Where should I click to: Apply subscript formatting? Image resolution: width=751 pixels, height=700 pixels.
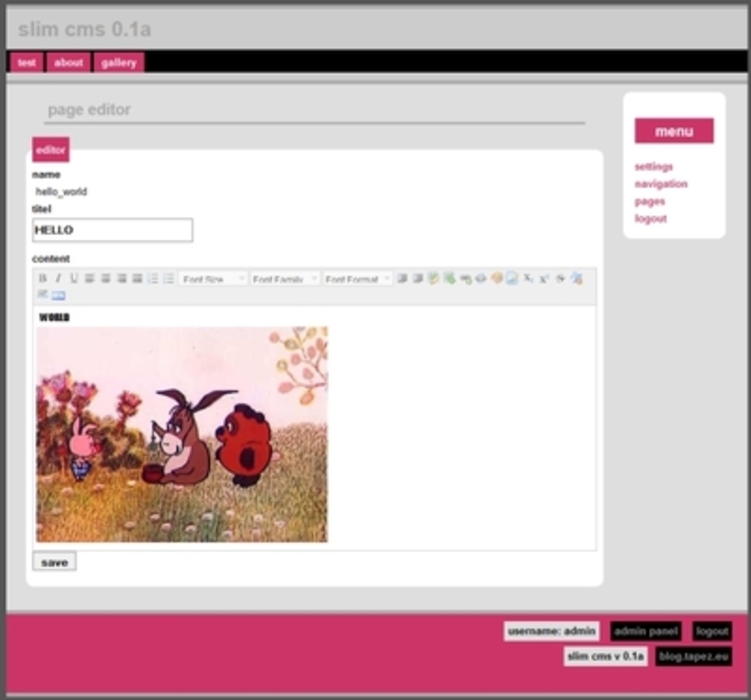[x=528, y=278]
